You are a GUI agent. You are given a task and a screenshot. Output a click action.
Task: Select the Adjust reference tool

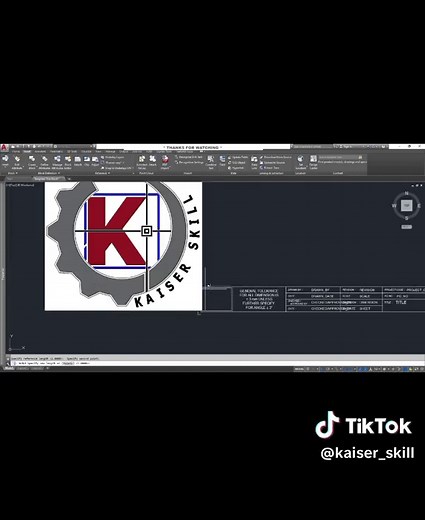(x=95, y=161)
